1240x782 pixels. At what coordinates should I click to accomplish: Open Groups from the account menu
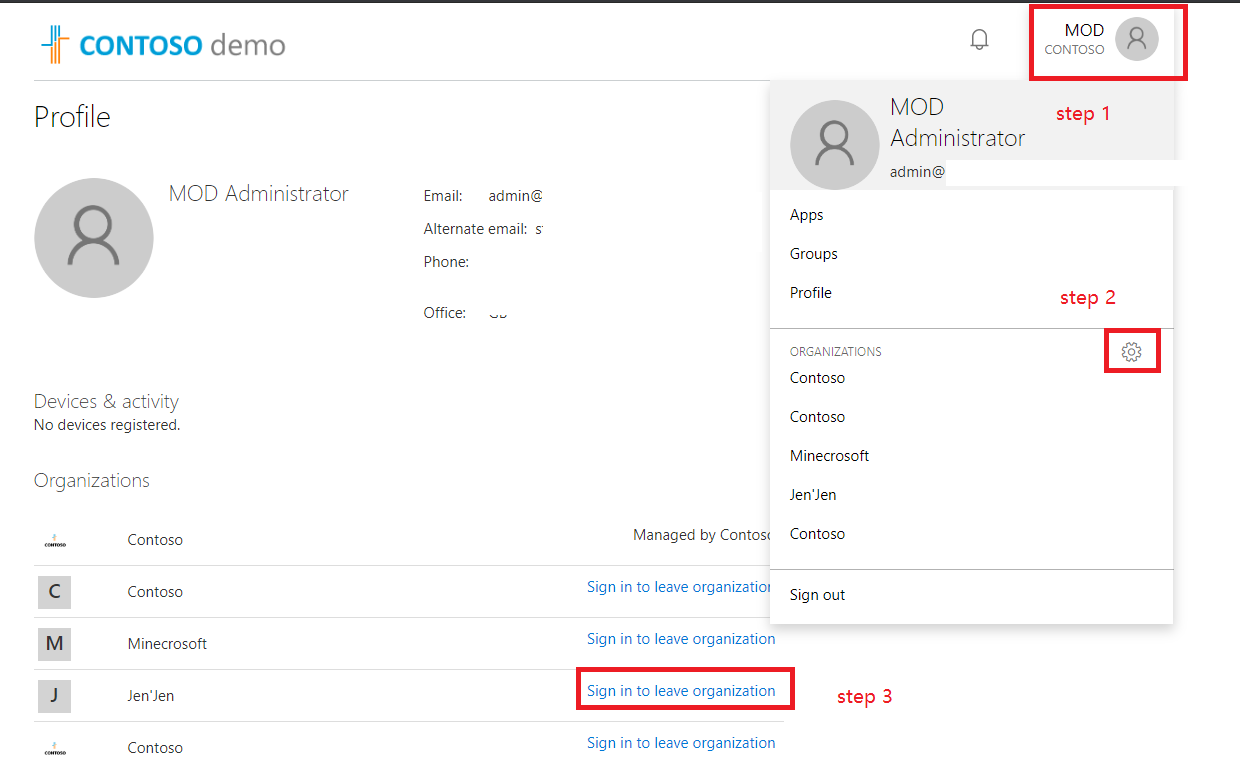813,254
